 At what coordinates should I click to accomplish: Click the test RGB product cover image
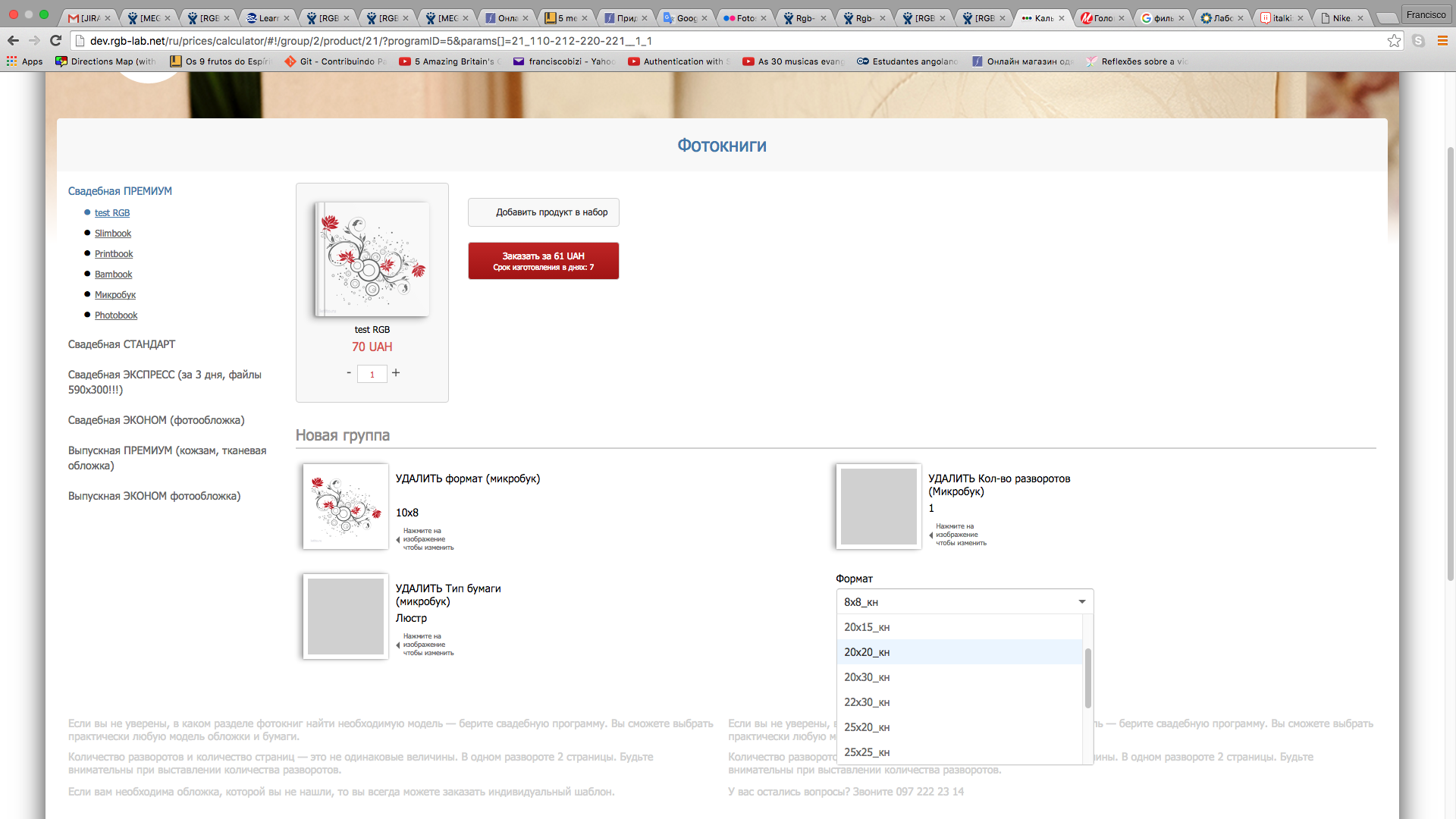372,259
